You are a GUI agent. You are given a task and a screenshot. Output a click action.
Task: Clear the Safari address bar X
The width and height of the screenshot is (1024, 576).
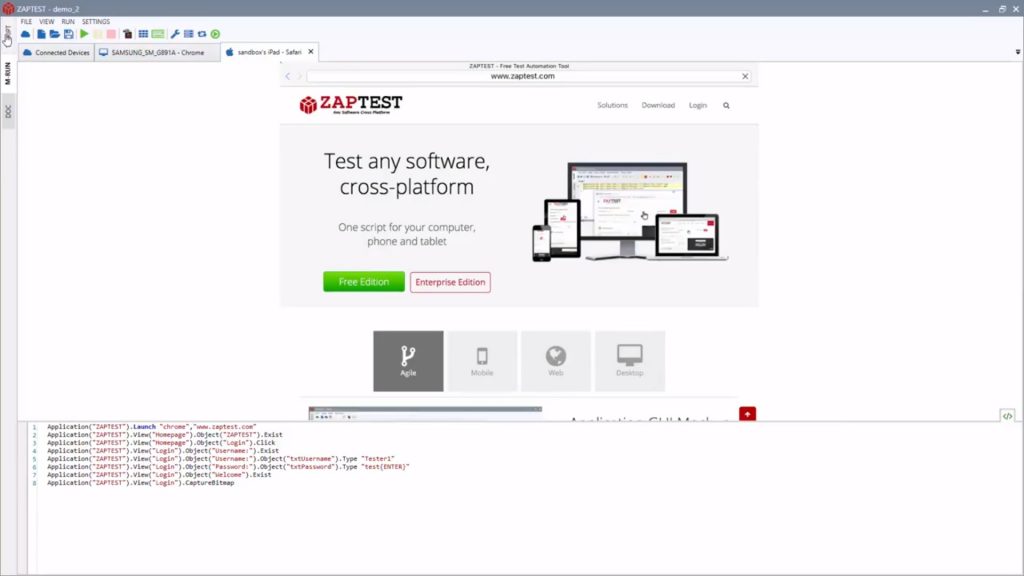[745, 76]
